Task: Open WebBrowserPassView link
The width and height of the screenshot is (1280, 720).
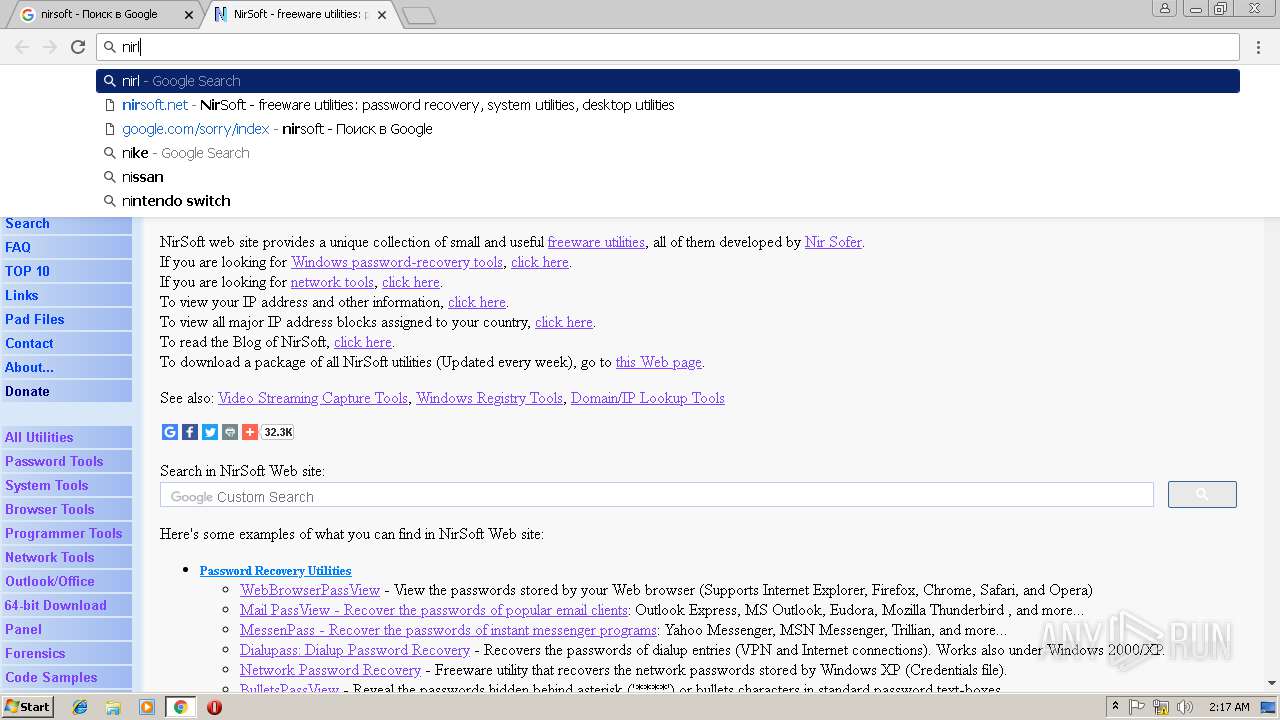Action: pos(310,590)
